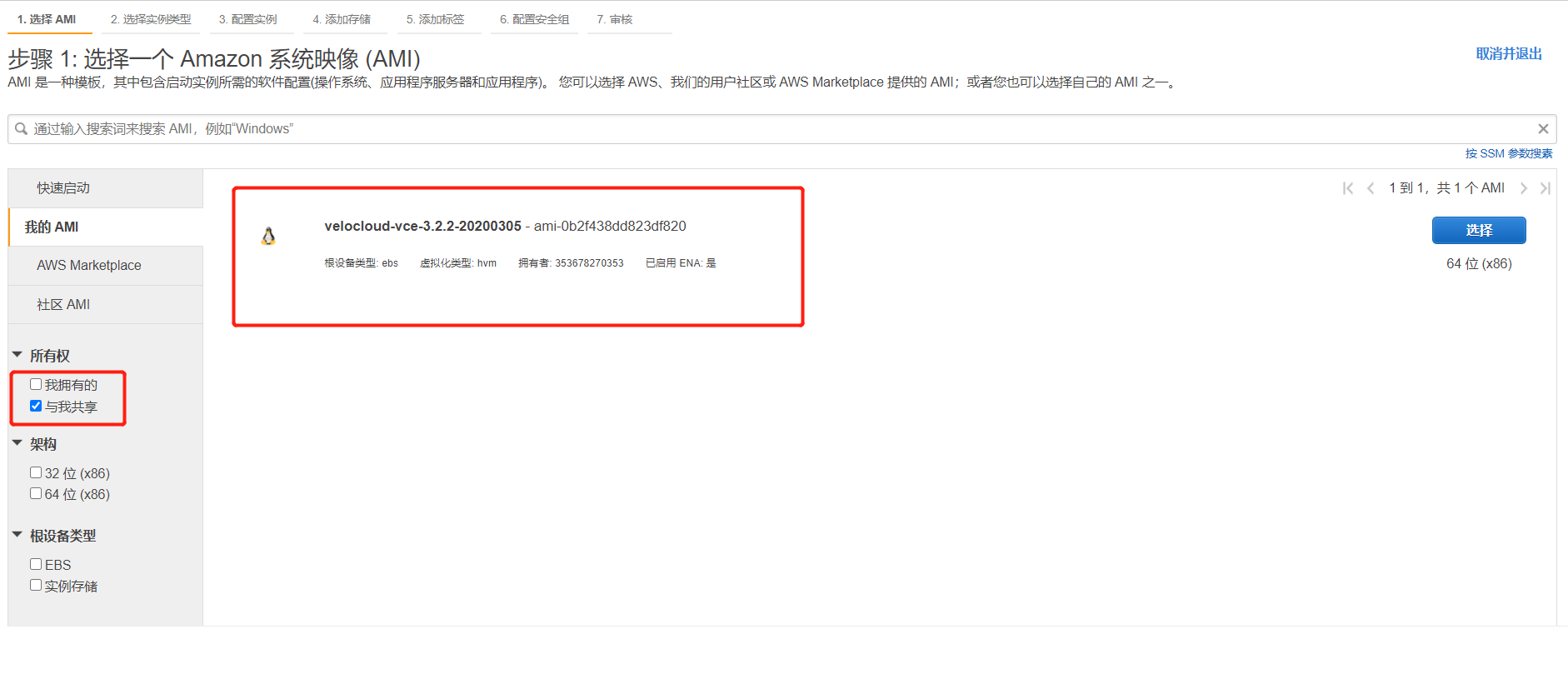Click the 按 SSM 参数搜索 link
The height and width of the screenshot is (674, 1568).
pyautogui.click(x=1509, y=153)
